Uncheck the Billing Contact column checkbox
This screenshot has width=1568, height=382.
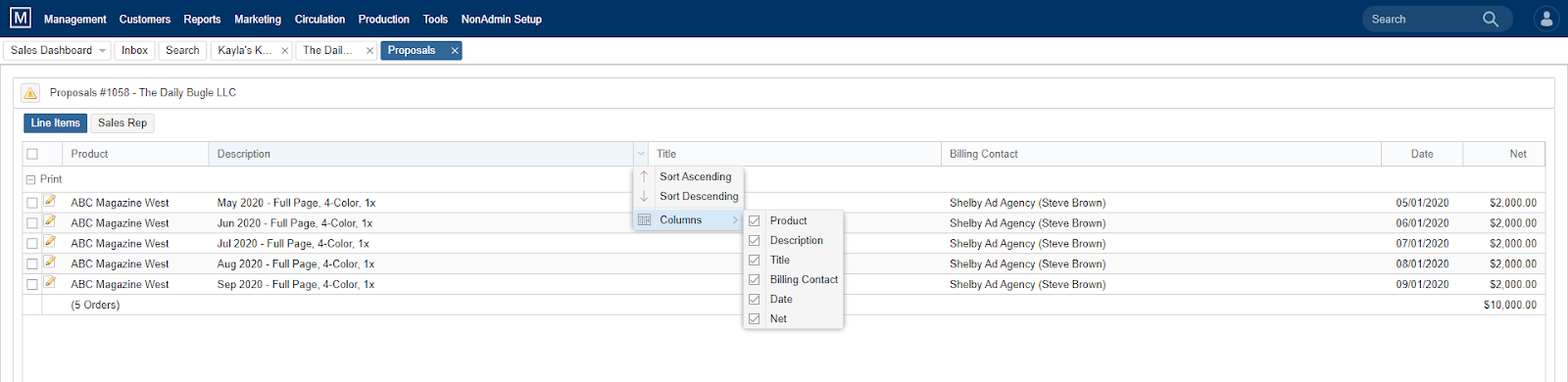(x=755, y=279)
